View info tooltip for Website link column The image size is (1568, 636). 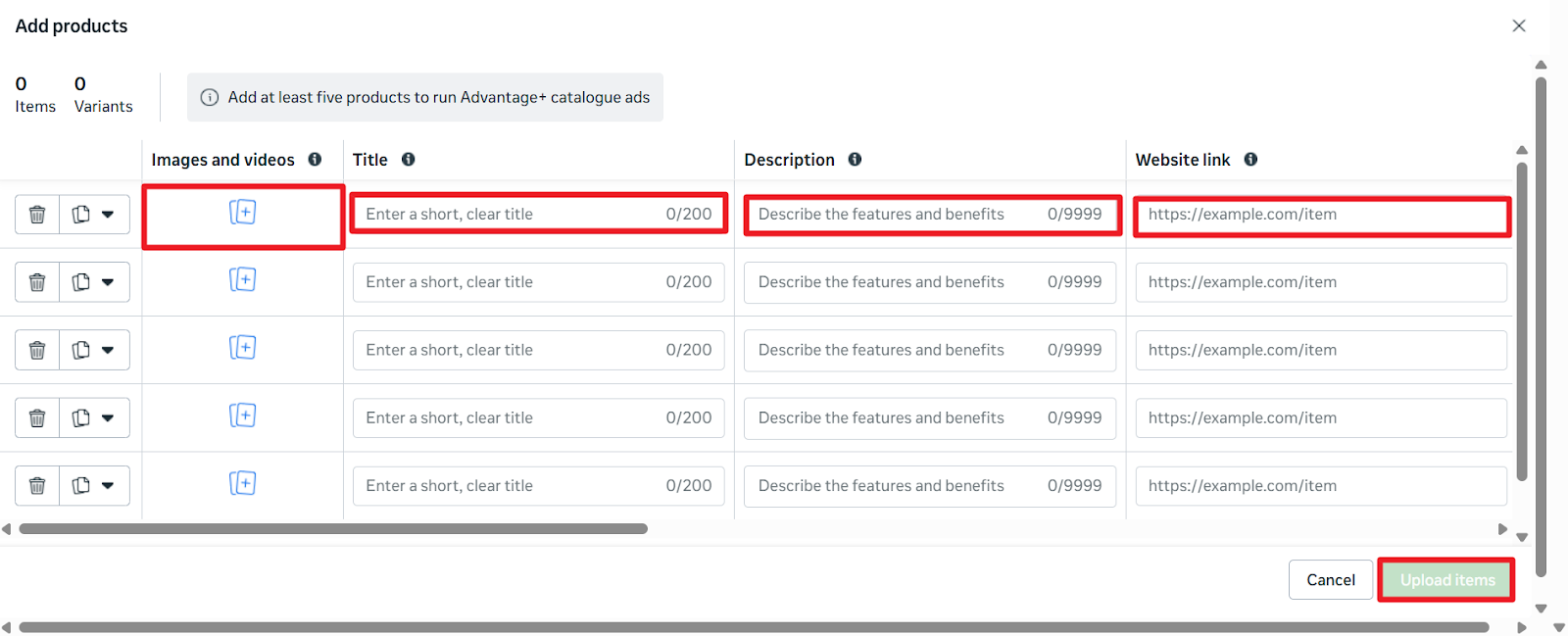pyautogui.click(x=1250, y=160)
